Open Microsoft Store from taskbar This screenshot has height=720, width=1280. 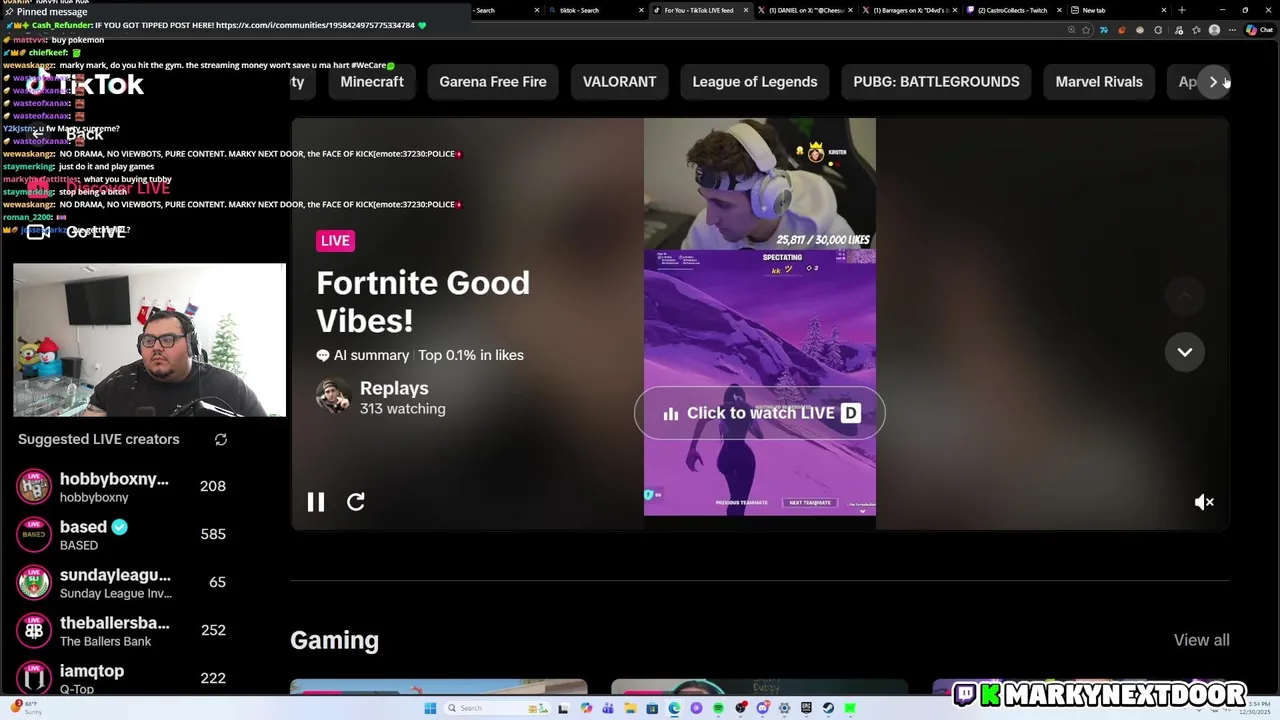(652, 708)
